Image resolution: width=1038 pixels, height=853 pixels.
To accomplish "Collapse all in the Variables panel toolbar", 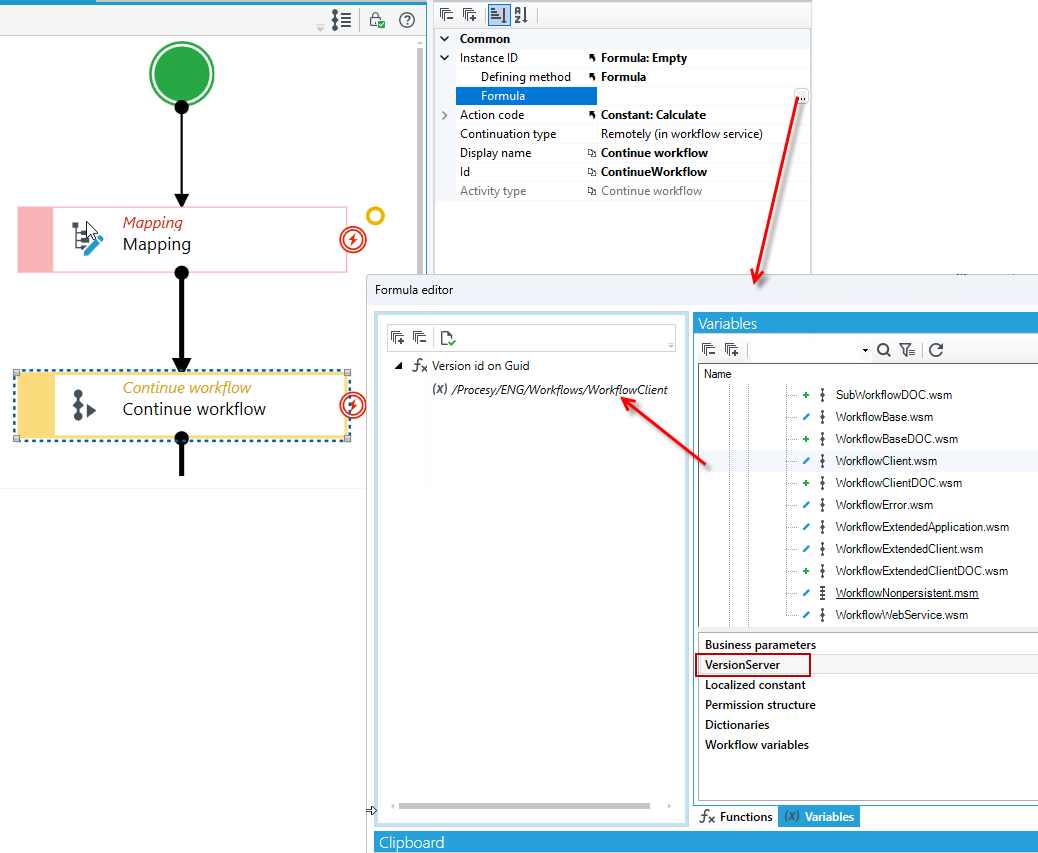I will (708, 349).
